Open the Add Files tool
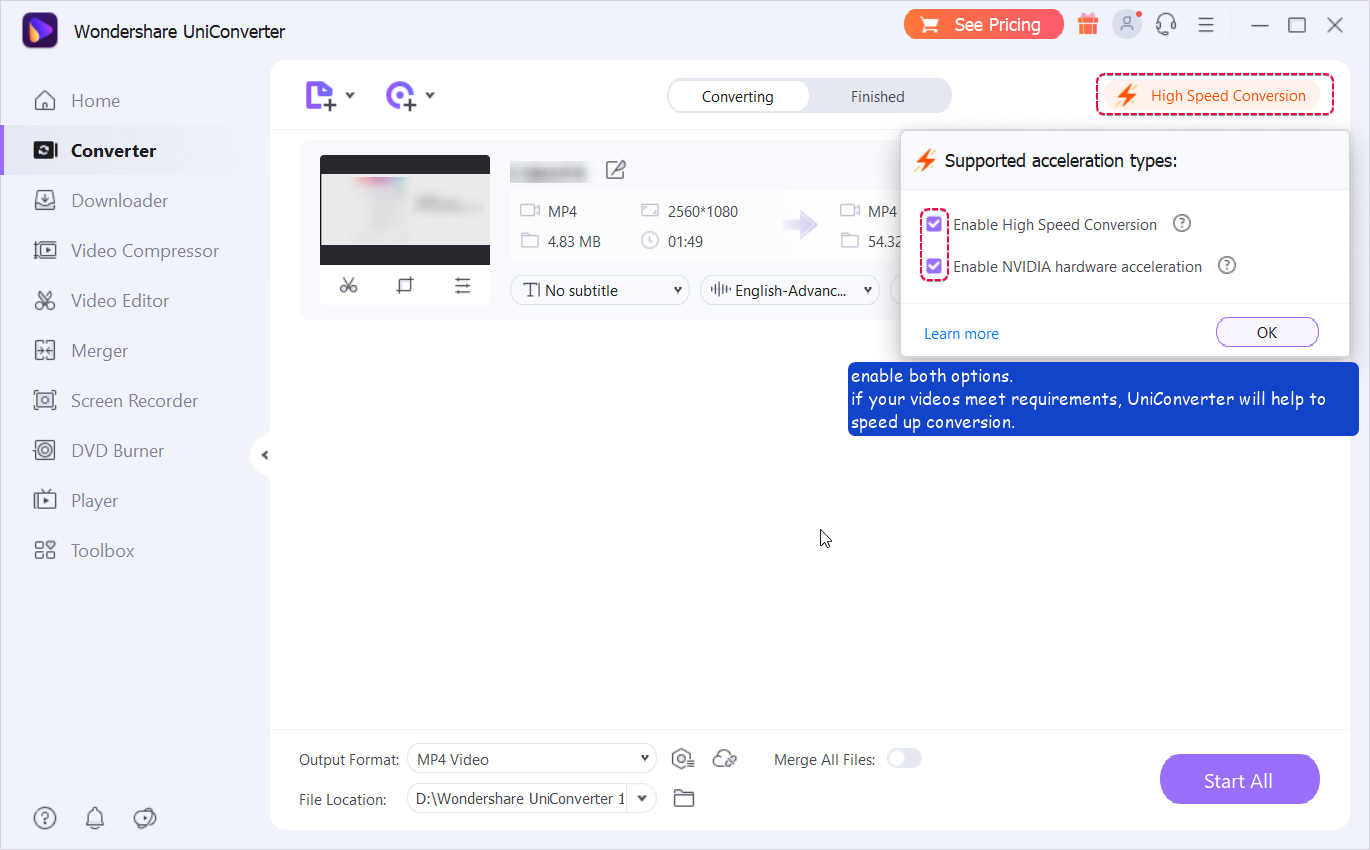This screenshot has width=1370, height=850. click(322, 95)
